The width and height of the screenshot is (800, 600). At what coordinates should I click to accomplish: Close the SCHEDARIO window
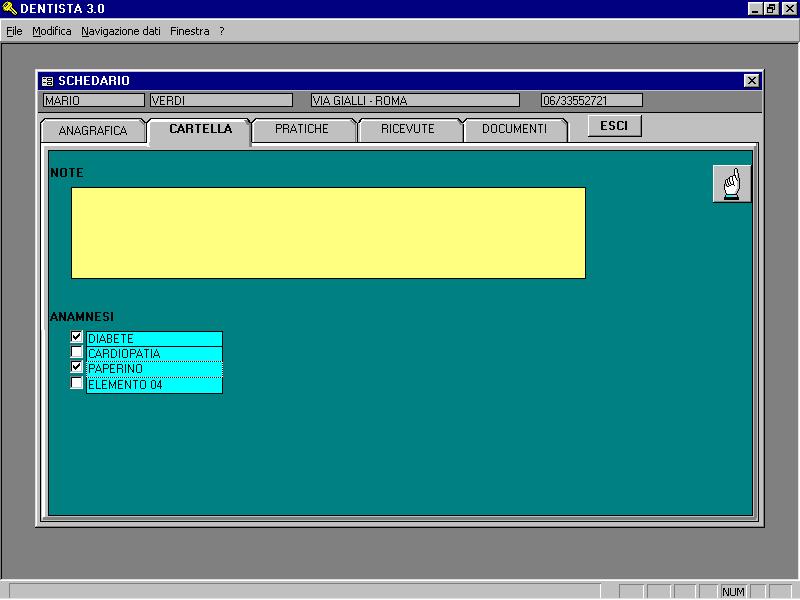(x=751, y=81)
